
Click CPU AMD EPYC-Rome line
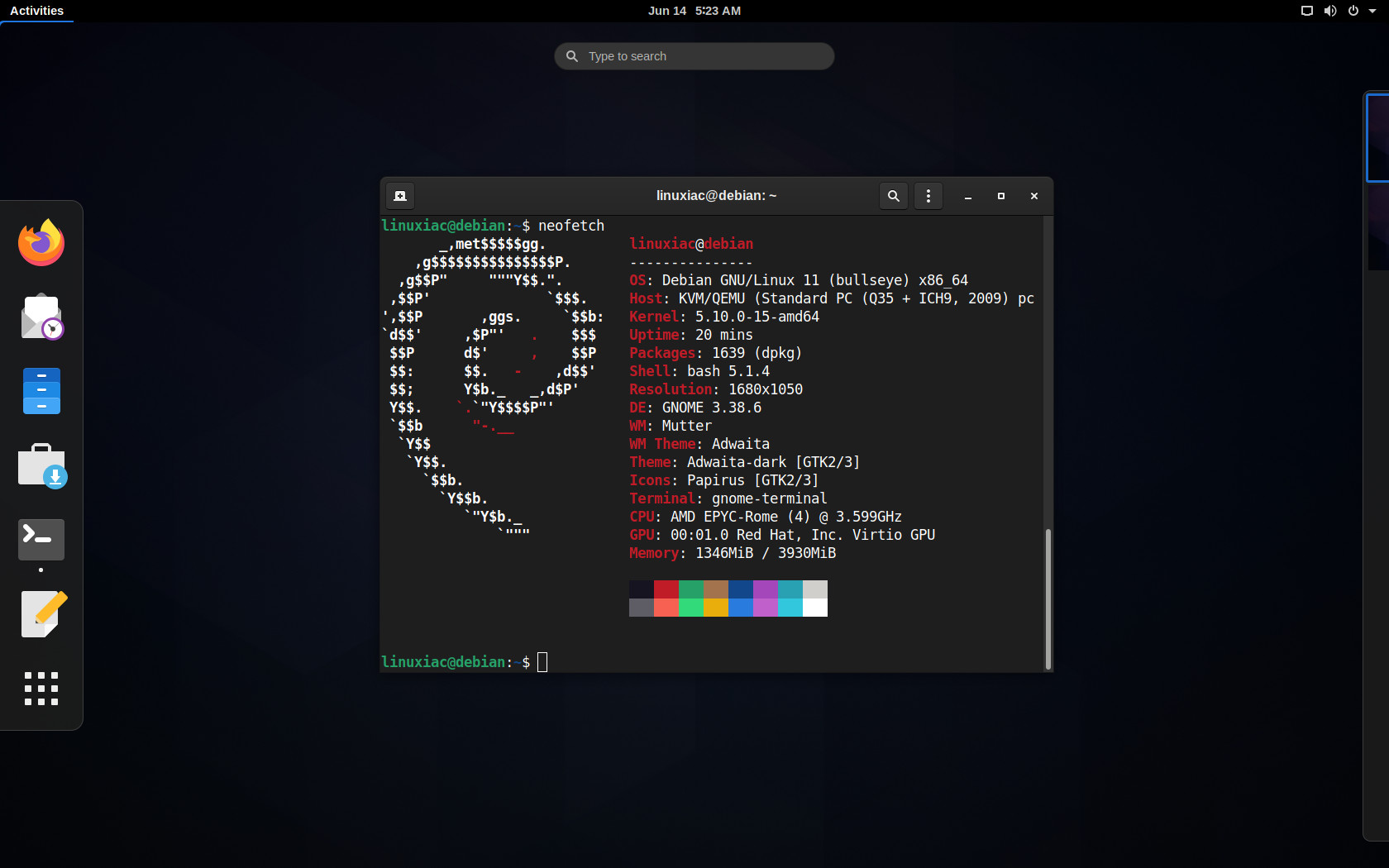pos(766,517)
